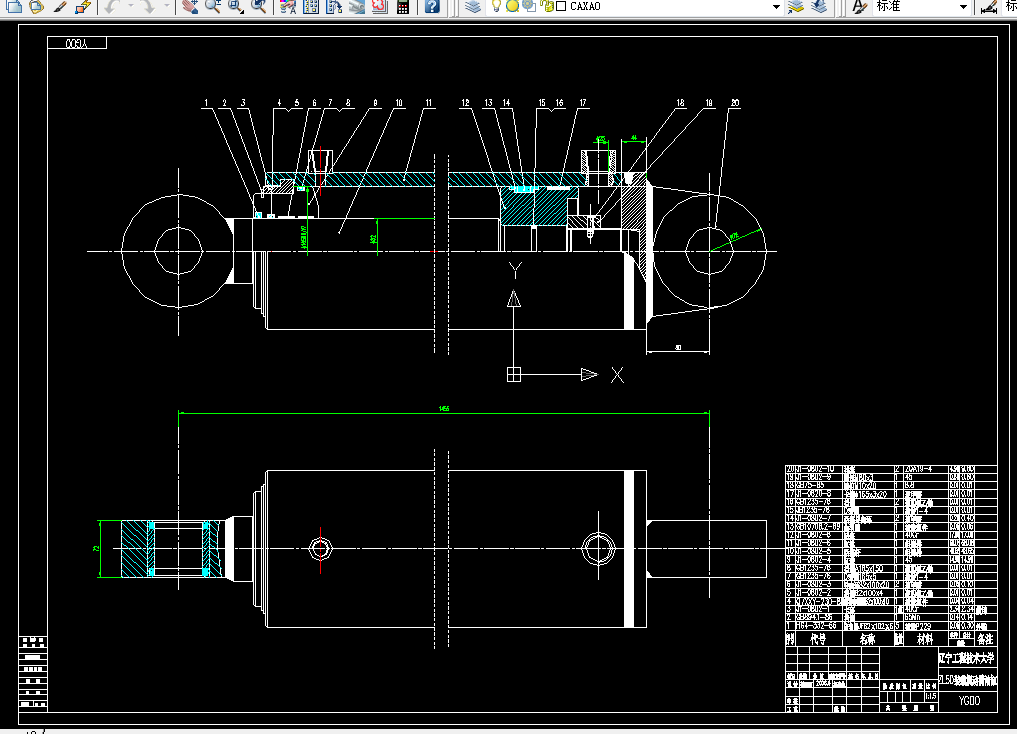Click the UCS origin square icon
The height and width of the screenshot is (734, 1017).
(514, 374)
